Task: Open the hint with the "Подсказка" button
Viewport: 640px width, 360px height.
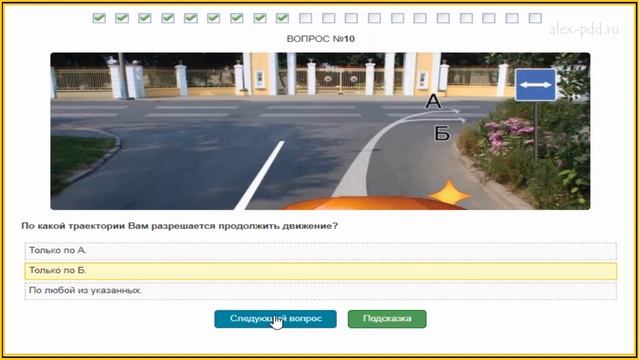Action: click(387, 319)
